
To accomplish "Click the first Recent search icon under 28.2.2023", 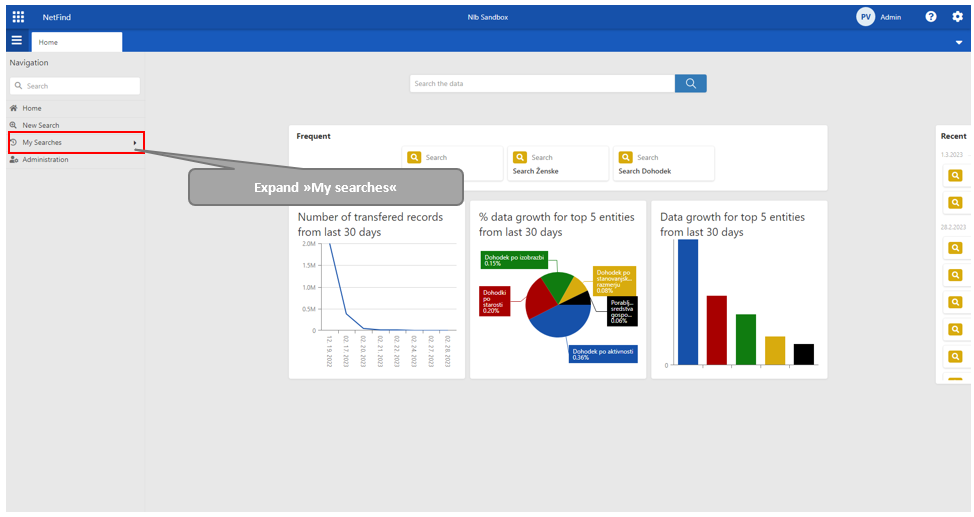I will [x=955, y=248].
